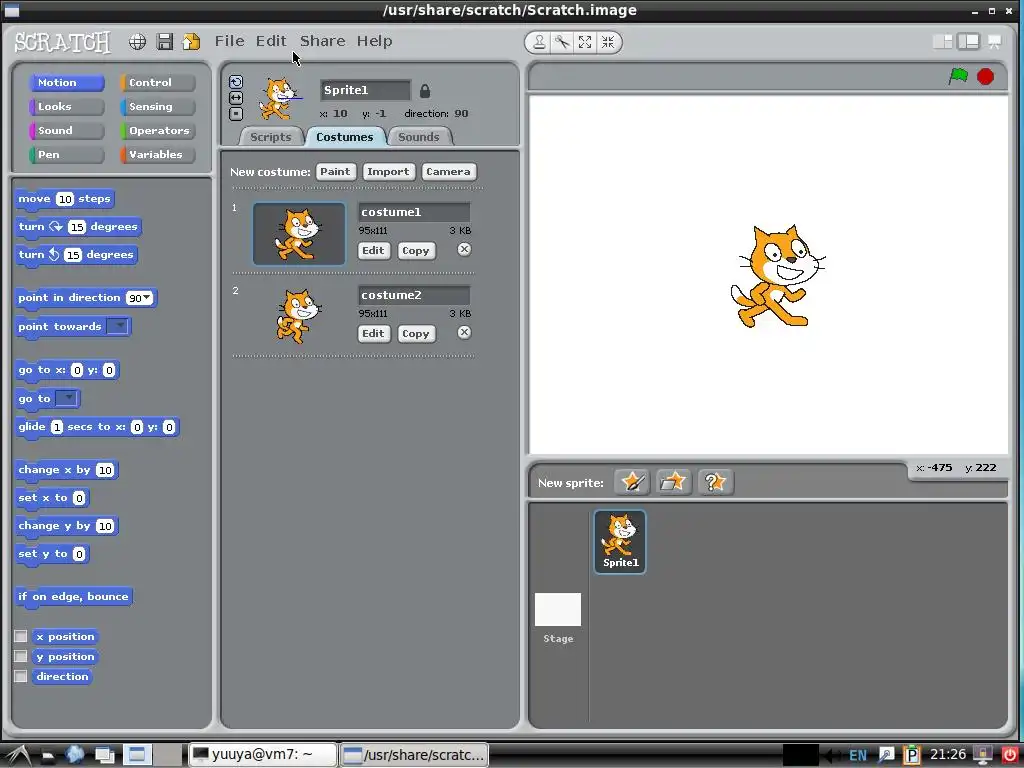Open the Help menu
This screenshot has height=768, width=1024.
(x=374, y=41)
